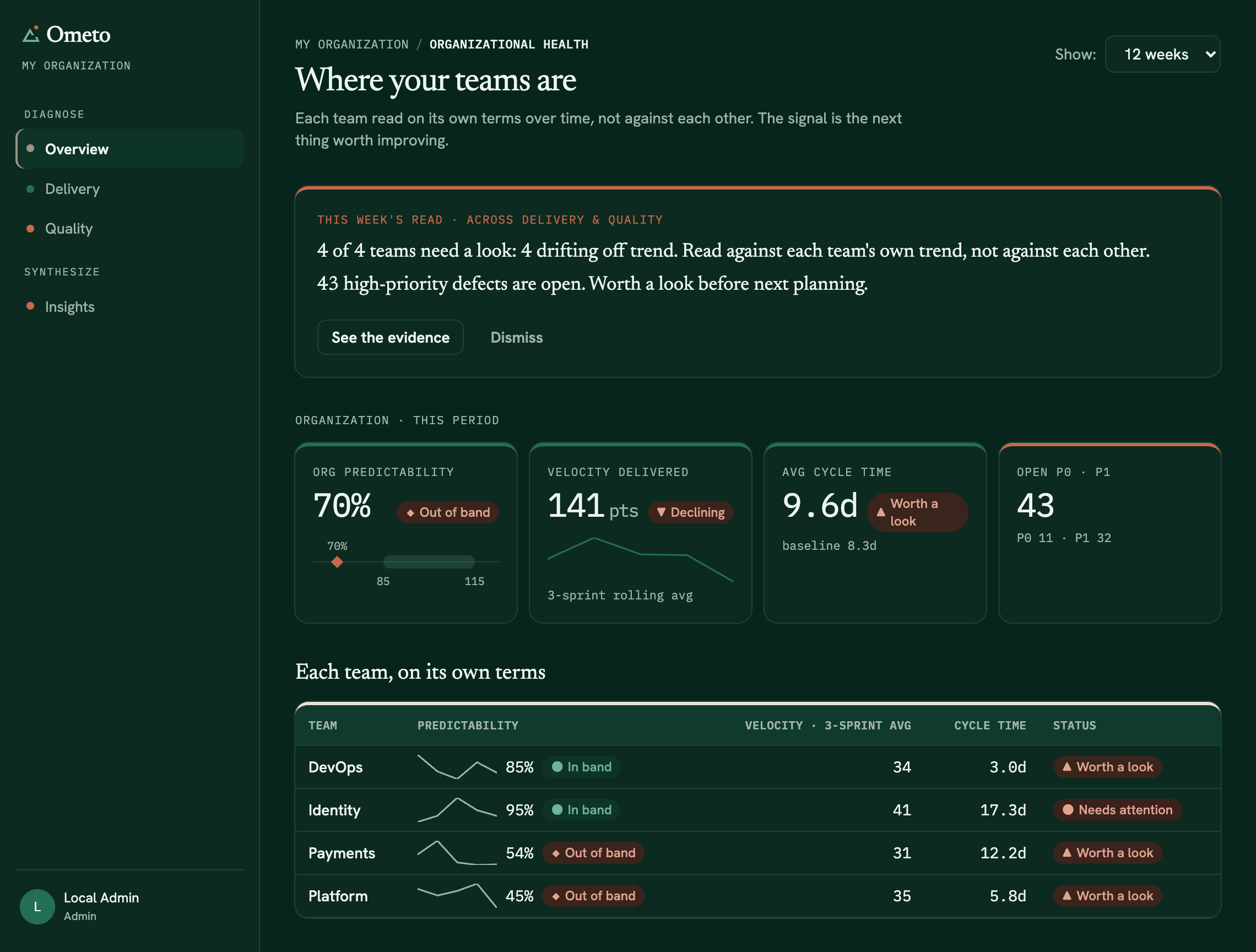Click the In band badge for DevOps
Image resolution: width=1256 pixels, height=952 pixels.
(581, 767)
